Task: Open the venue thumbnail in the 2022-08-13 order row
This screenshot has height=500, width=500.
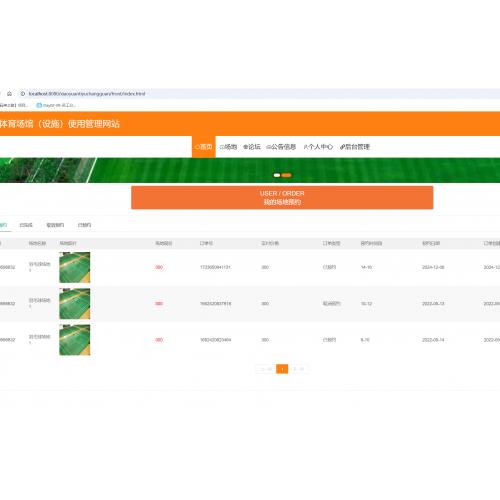Action: point(75,304)
